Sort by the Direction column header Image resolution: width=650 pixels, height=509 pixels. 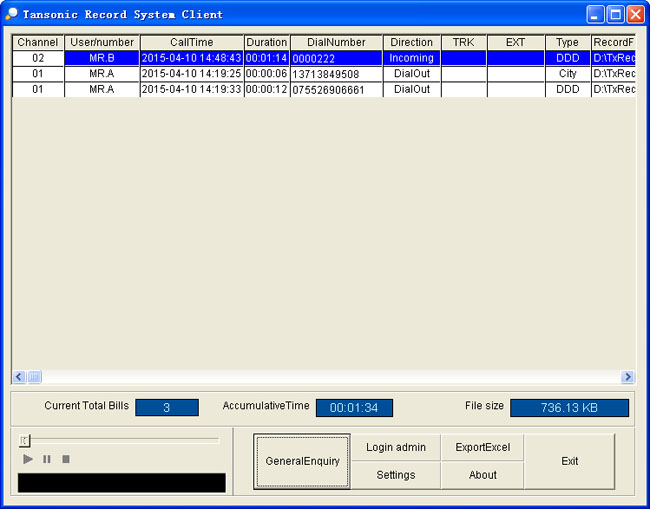pyautogui.click(x=412, y=43)
